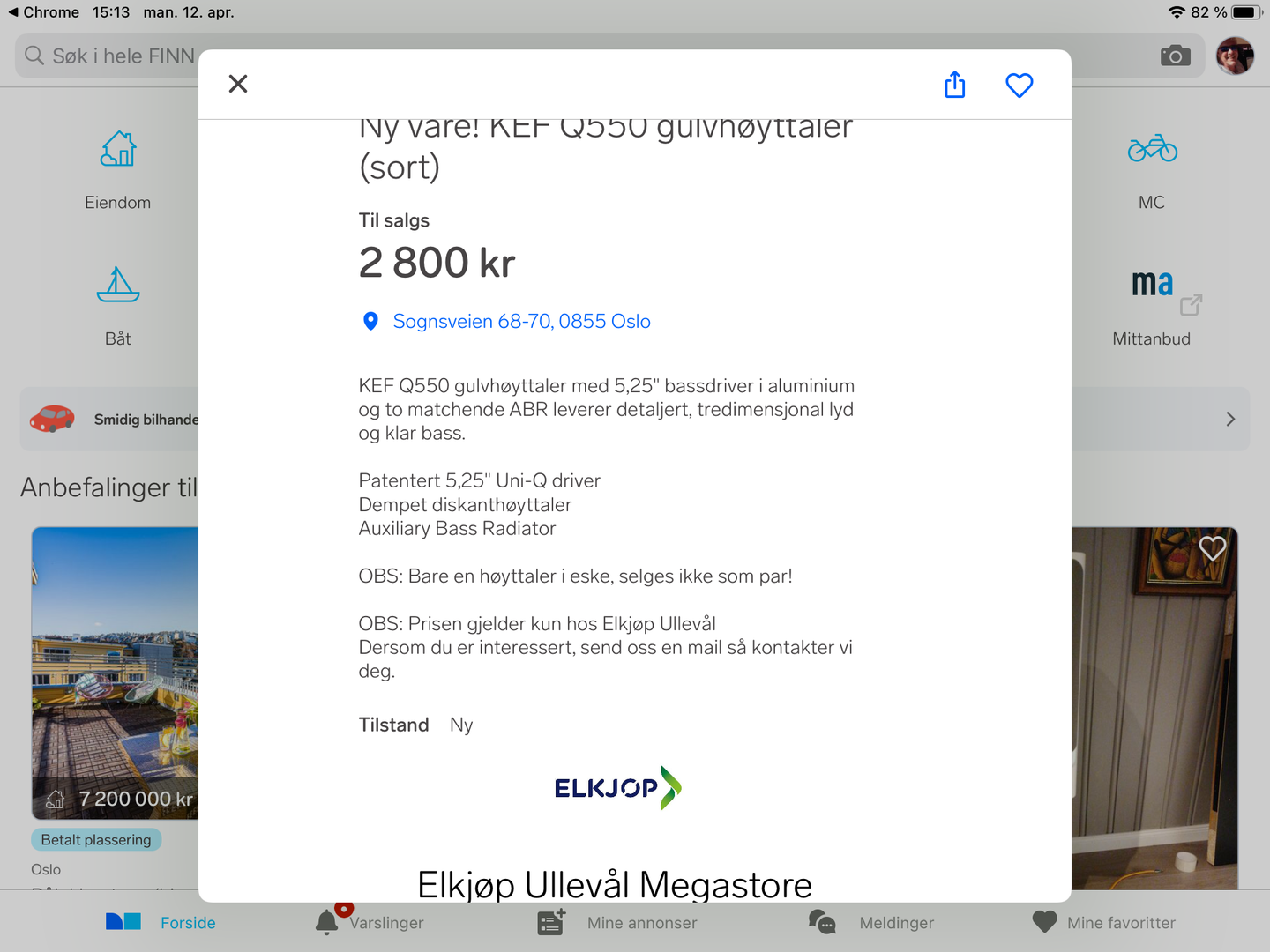Select 'Dempet diskanthøyttaler' text line

pyautogui.click(x=465, y=505)
